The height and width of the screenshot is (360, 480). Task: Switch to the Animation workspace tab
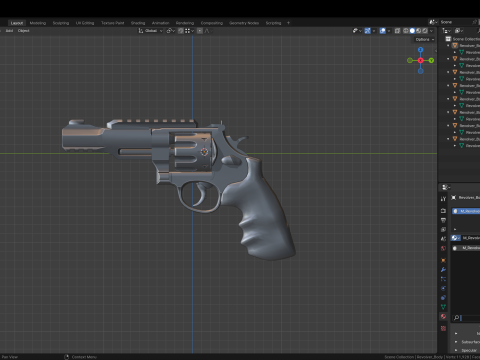pos(160,23)
